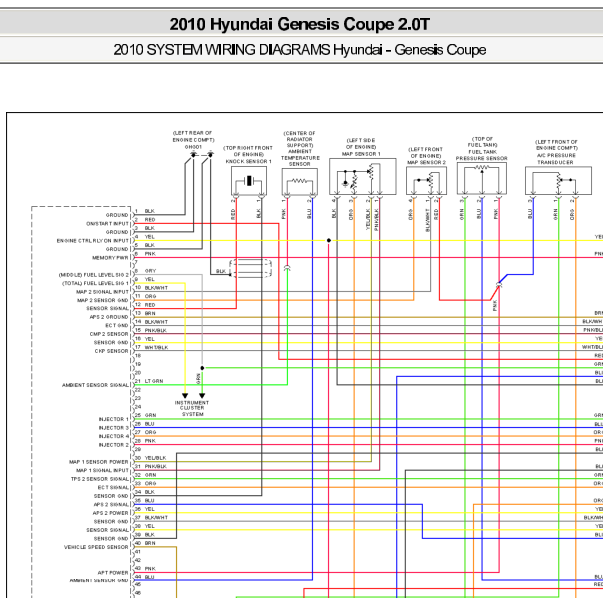603x598 pixels.
Task: Click the Ambient Temperature Sensor resistor symbol
Action: pos(300,182)
